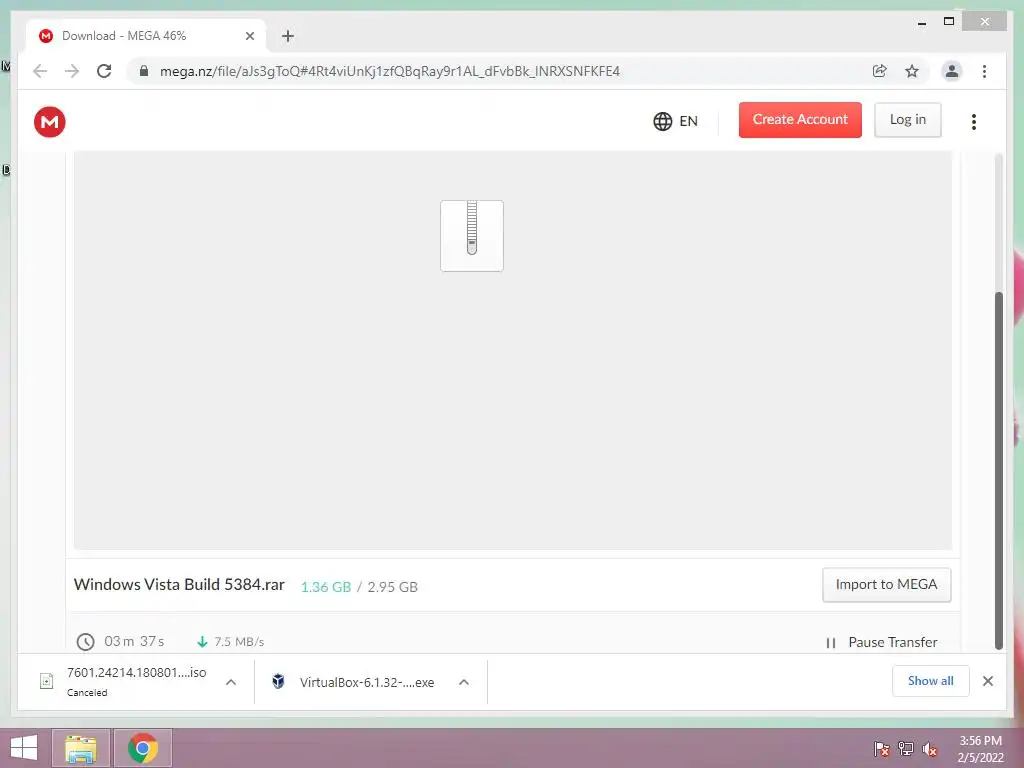Close the MEGA download tab

click(x=249, y=36)
